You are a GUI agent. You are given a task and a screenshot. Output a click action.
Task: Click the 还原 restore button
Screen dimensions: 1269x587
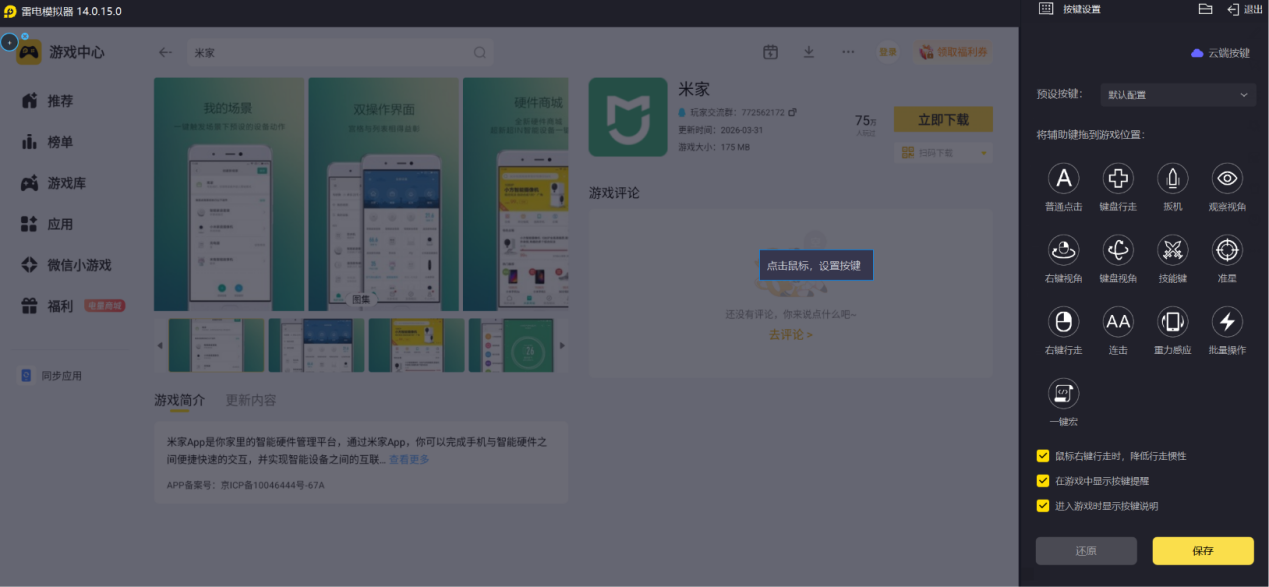tap(1086, 551)
